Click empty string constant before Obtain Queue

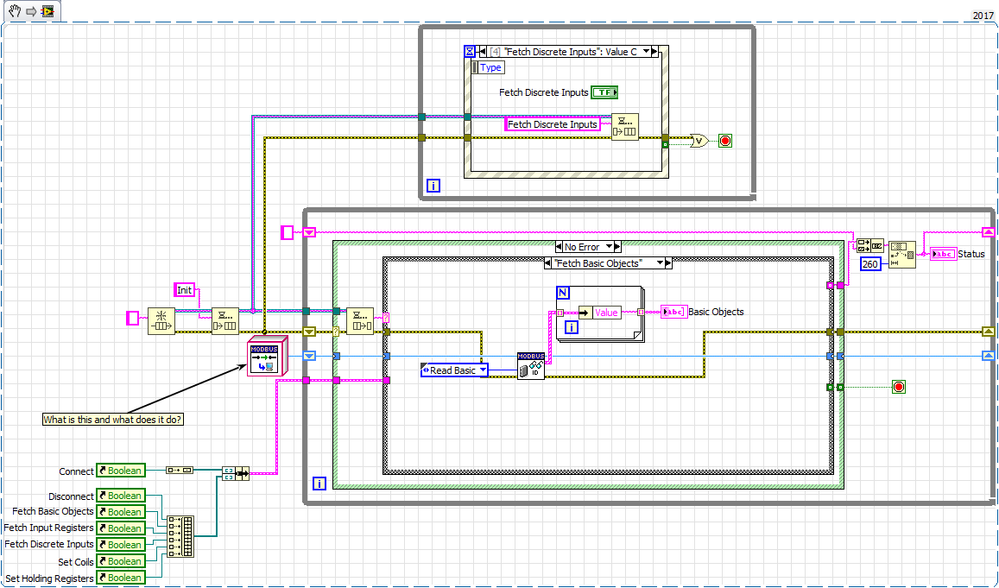click(133, 317)
